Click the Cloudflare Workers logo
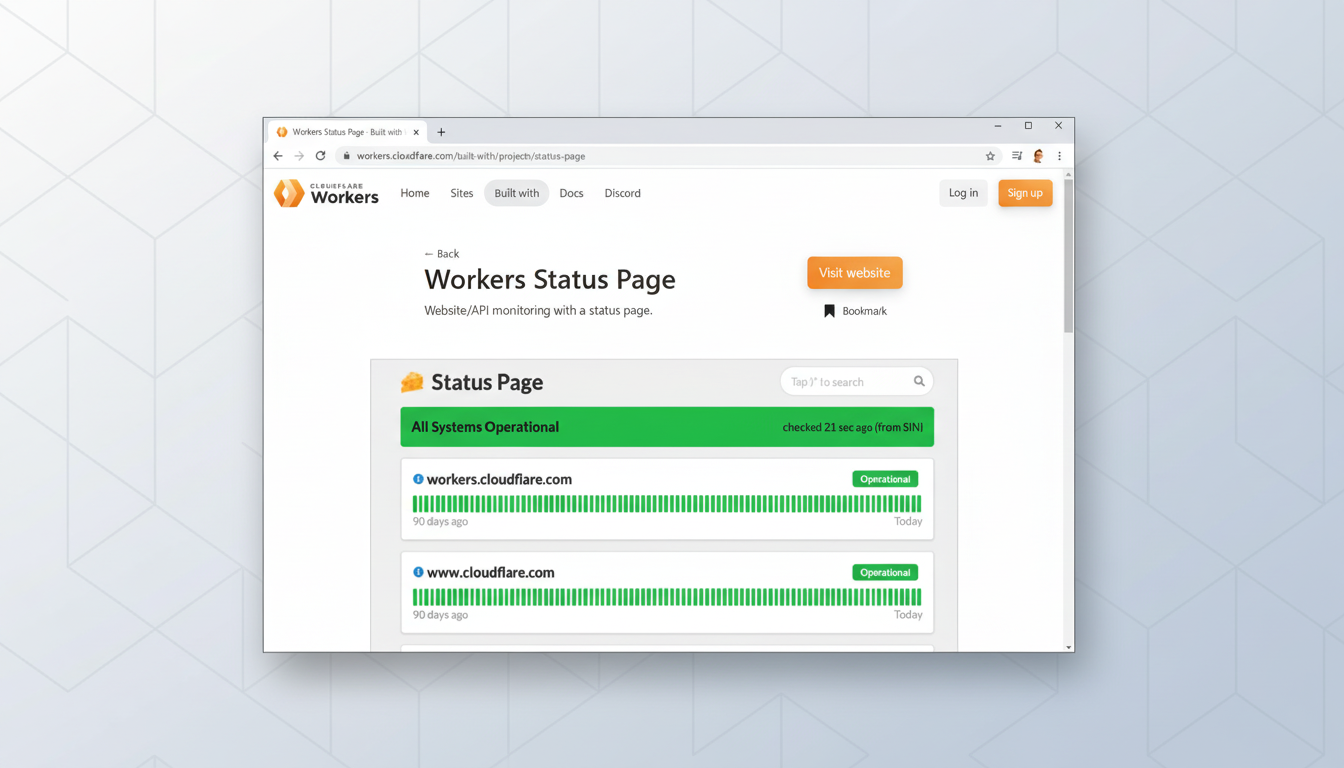Image resolution: width=1344 pixels, height=768 pixels. tap(325, 193)
